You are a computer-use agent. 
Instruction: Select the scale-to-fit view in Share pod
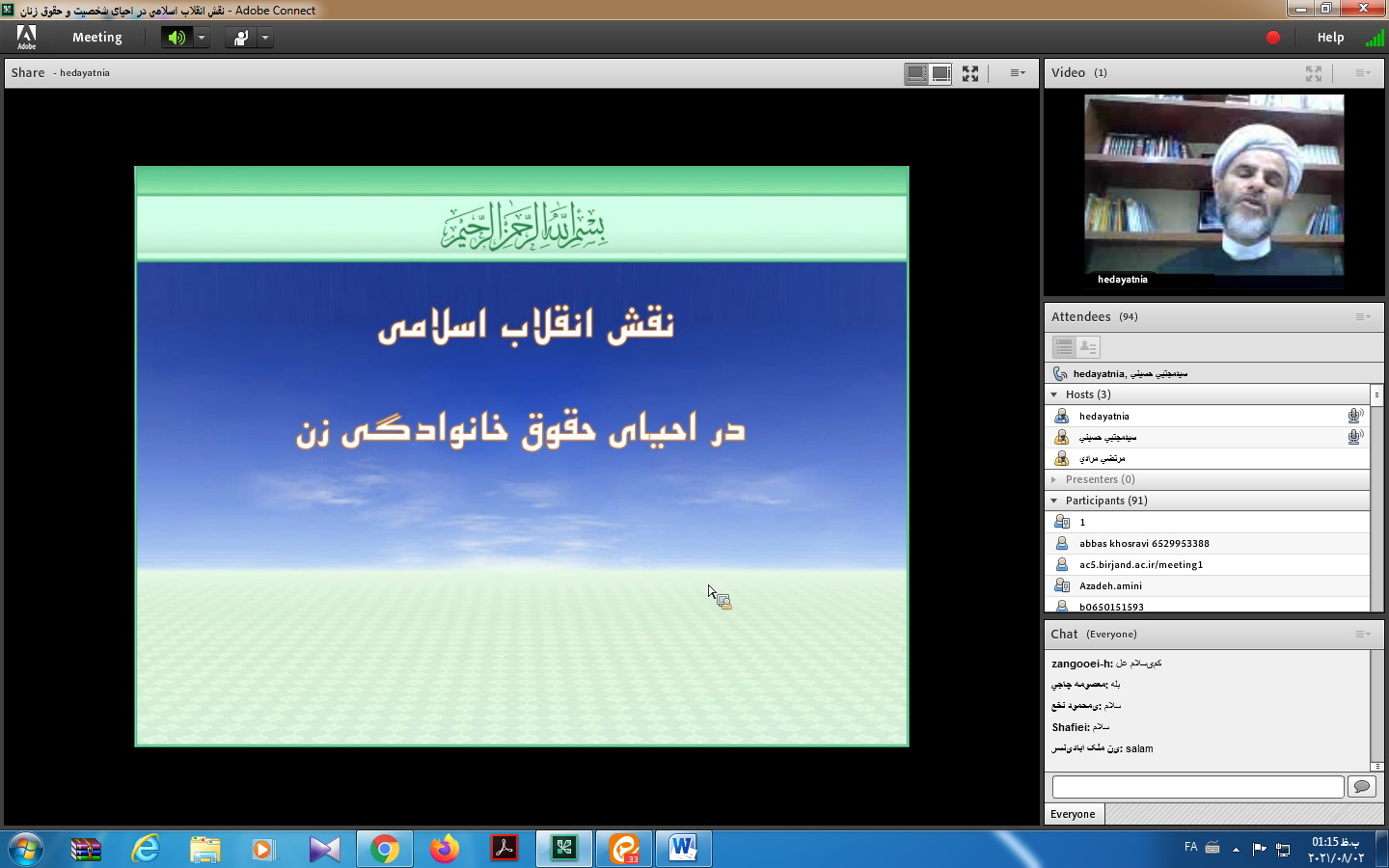(916, 73)
